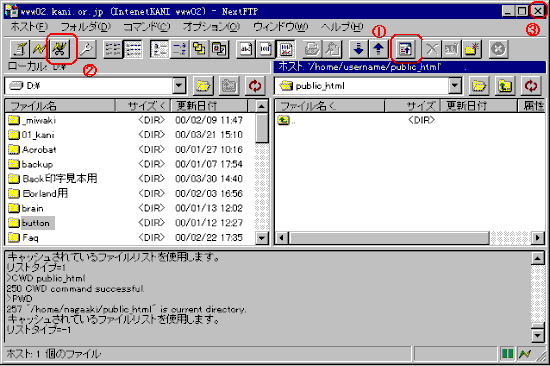The height and width of the screenshot is (366, 550).
Task: Expand the local D:¥ drive dropdown
Action: [179, 86]
